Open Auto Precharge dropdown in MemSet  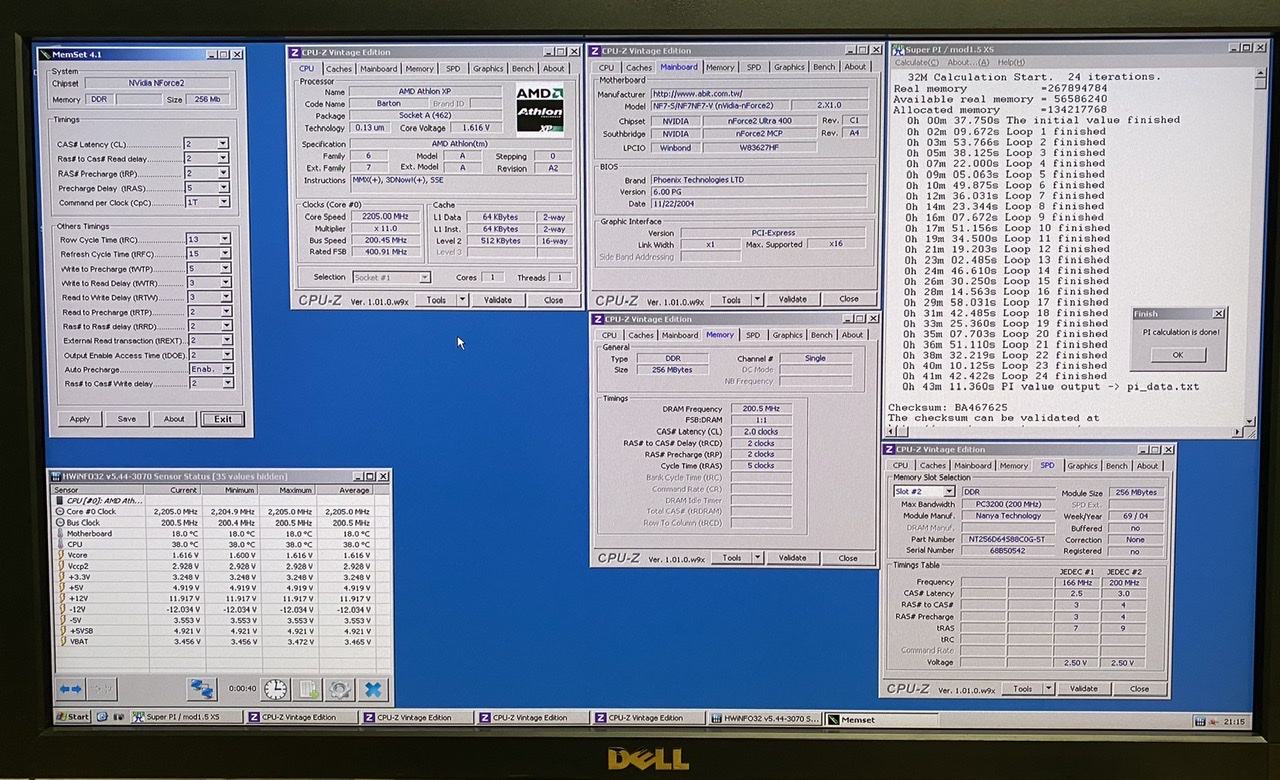click(227, 369)
